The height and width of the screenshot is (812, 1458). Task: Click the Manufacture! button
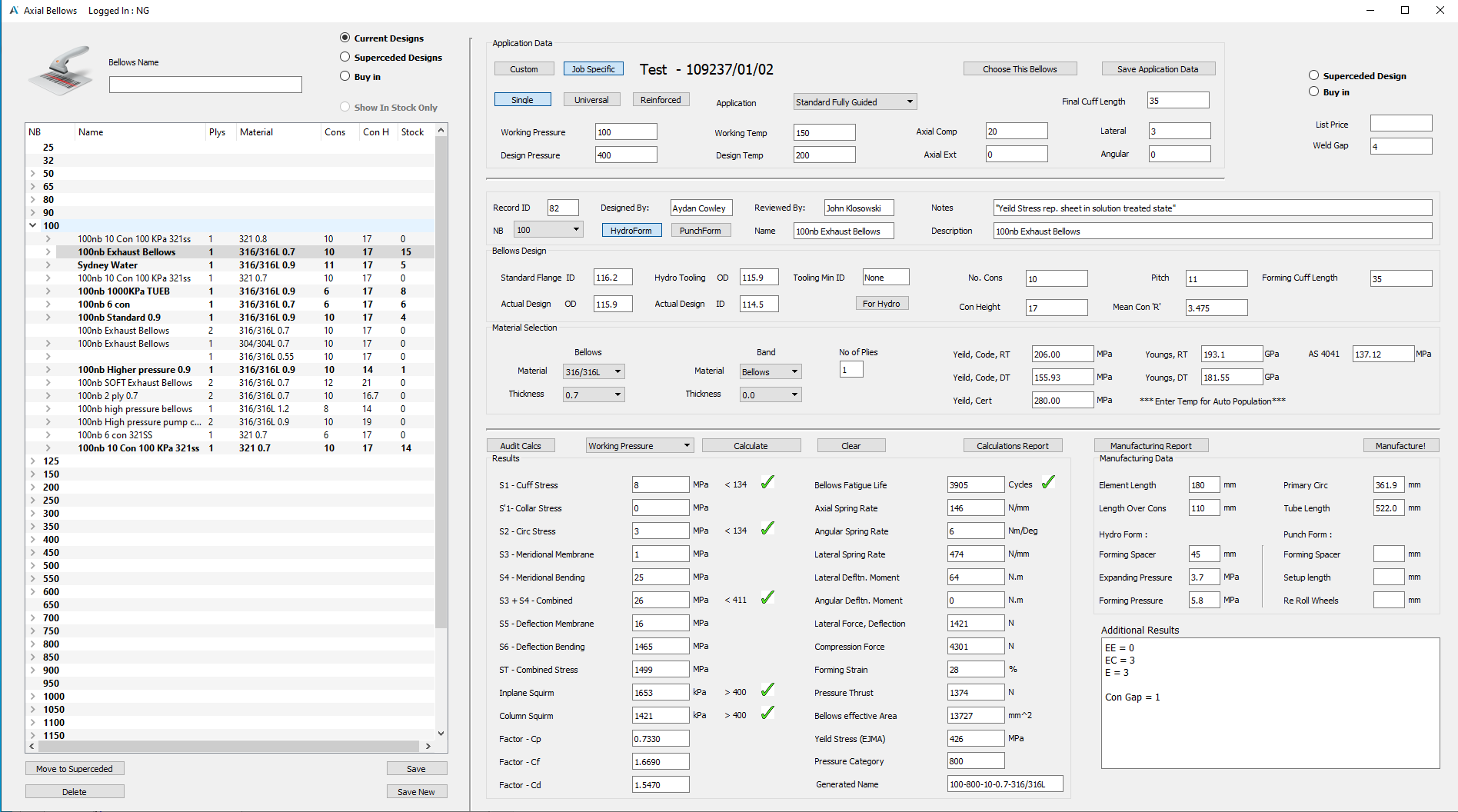pos(1400,445)
